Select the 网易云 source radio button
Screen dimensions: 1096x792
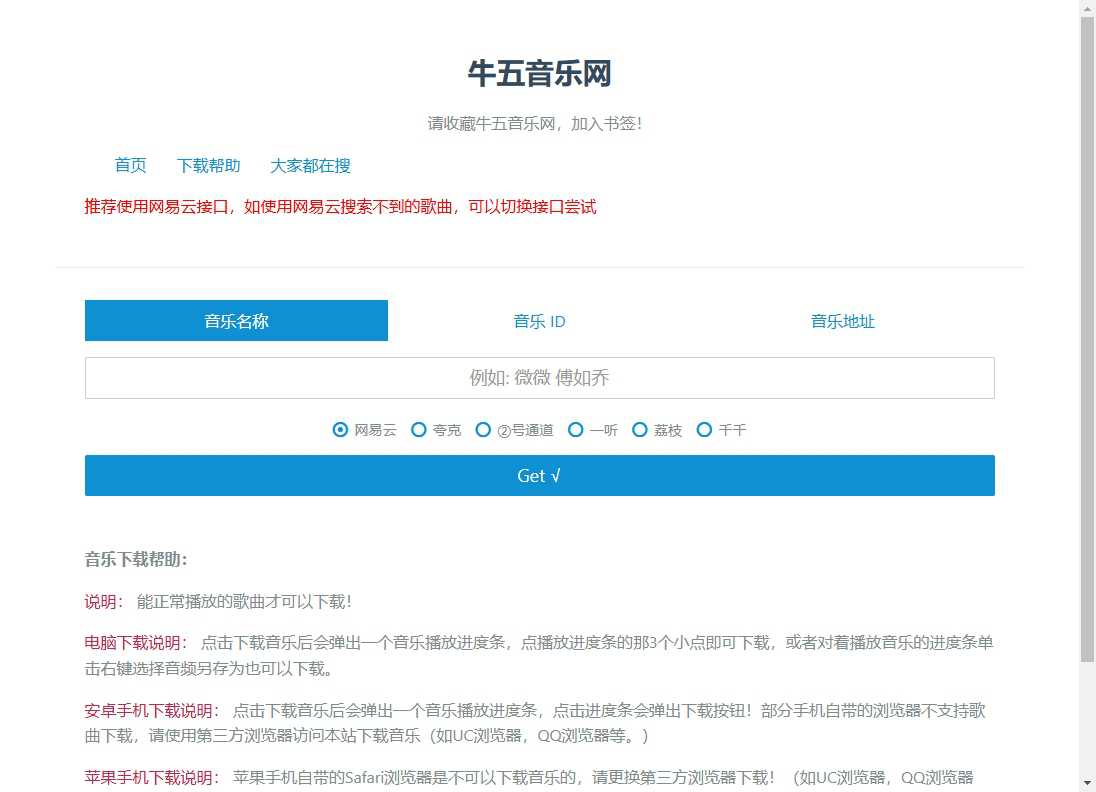[340, 430]
